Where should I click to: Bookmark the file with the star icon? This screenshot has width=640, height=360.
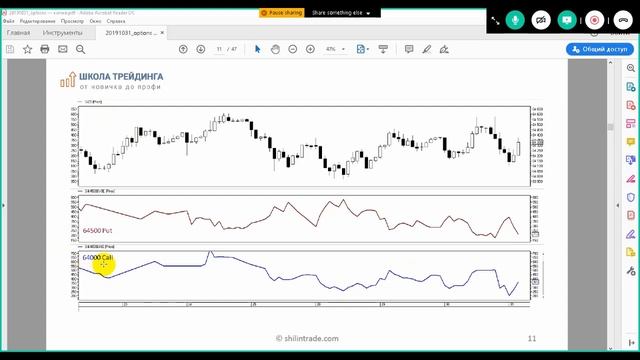pyautogui.click(x=27, y=49)
